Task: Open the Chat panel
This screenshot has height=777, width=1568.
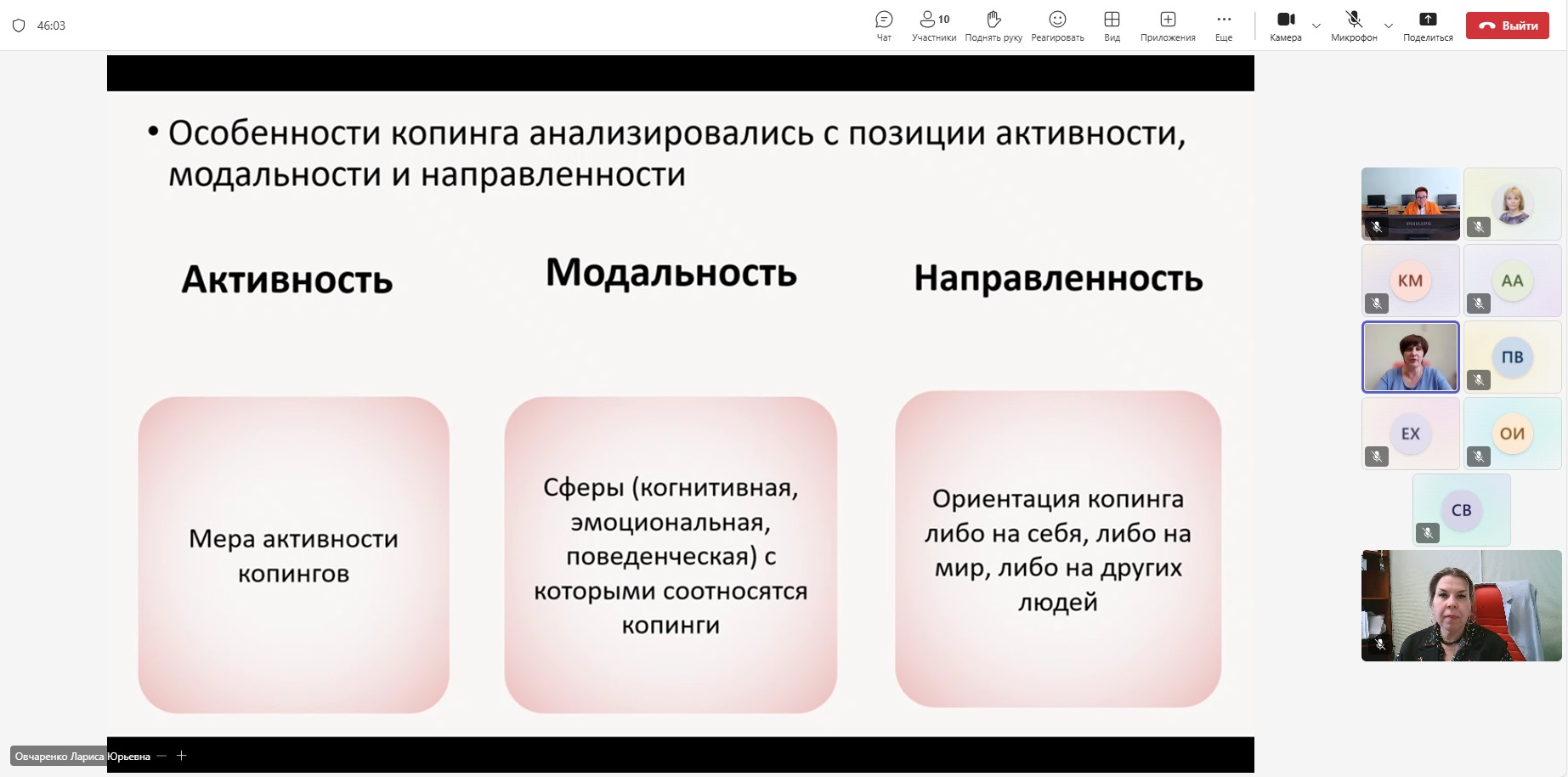Action: click(884, 26)
